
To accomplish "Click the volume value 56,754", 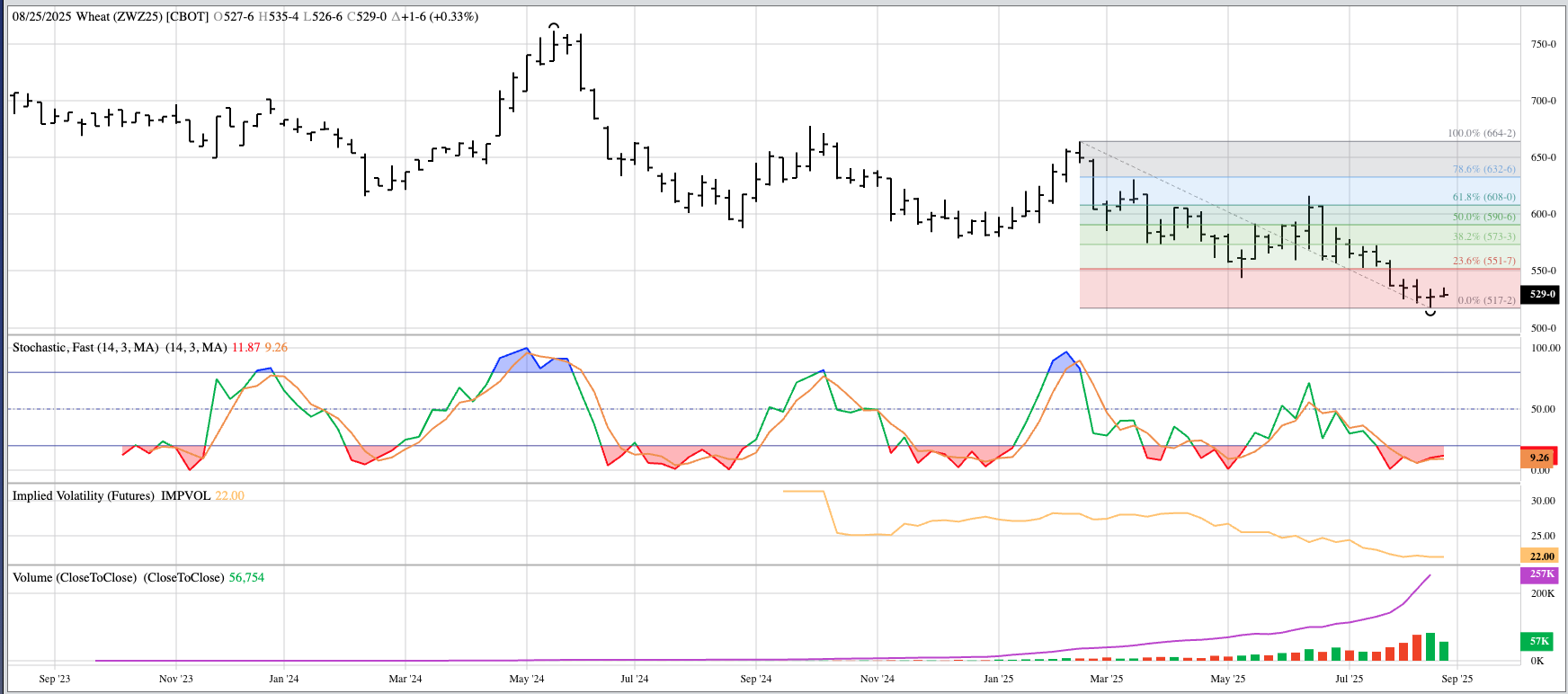I will (246, 577).
